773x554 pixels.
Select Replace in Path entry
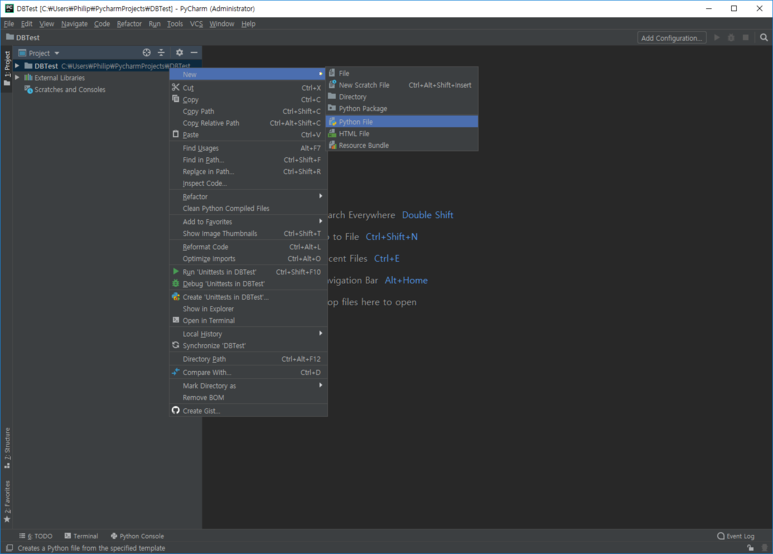click(x=248, y=172)
